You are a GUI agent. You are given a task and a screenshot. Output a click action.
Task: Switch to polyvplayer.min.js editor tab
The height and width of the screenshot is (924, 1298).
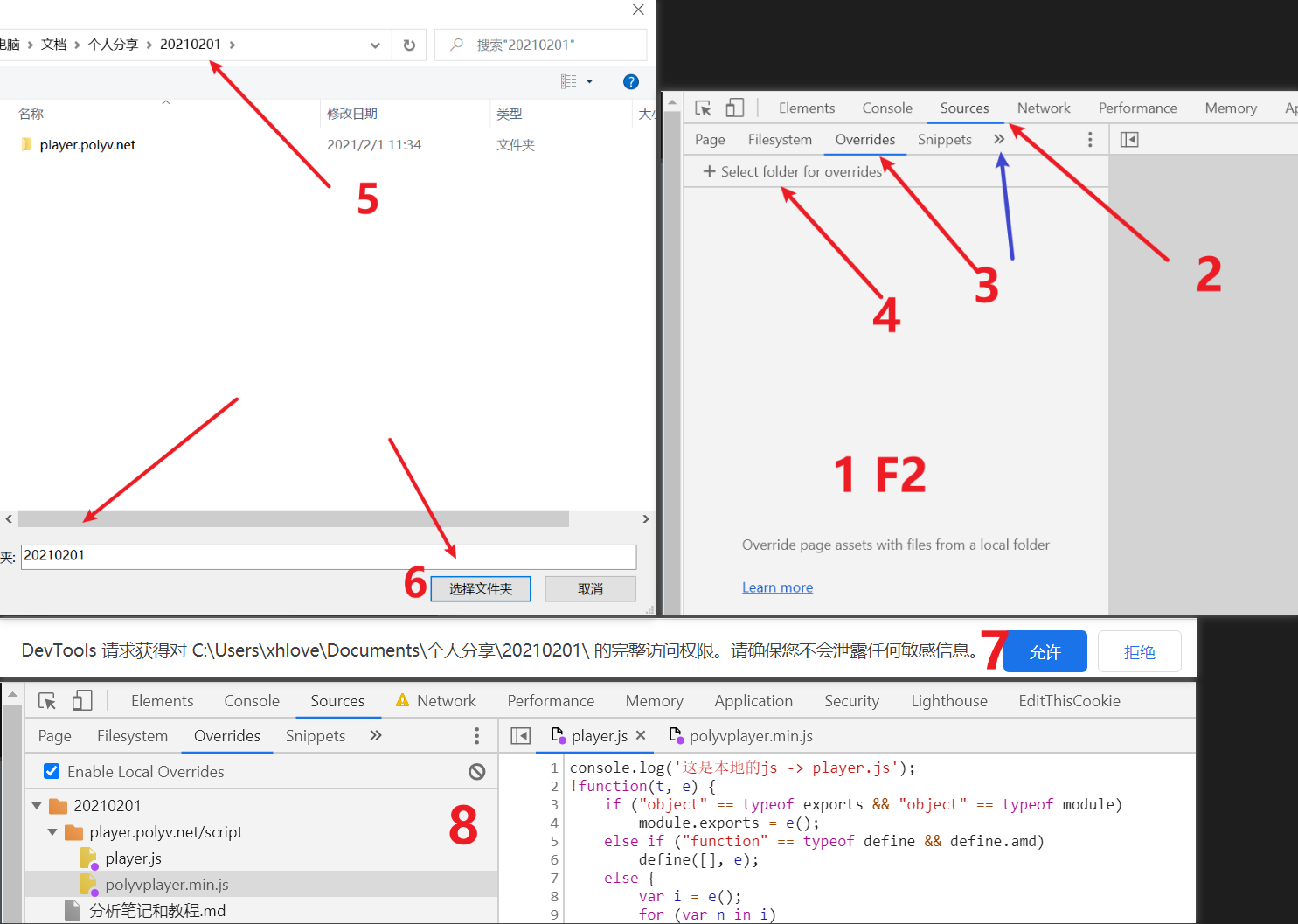point(741,736)
